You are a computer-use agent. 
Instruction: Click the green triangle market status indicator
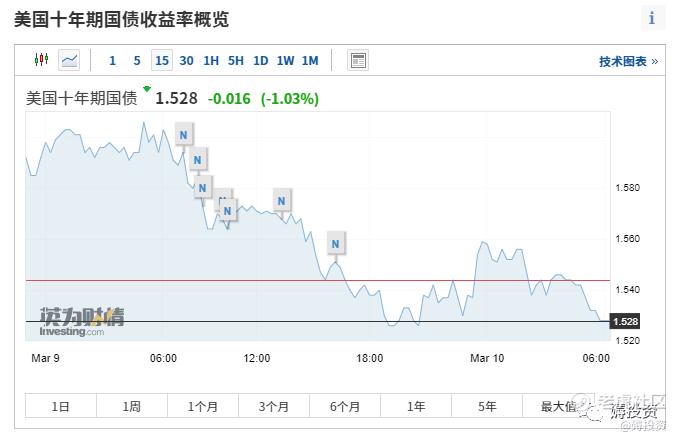(147, 89)
